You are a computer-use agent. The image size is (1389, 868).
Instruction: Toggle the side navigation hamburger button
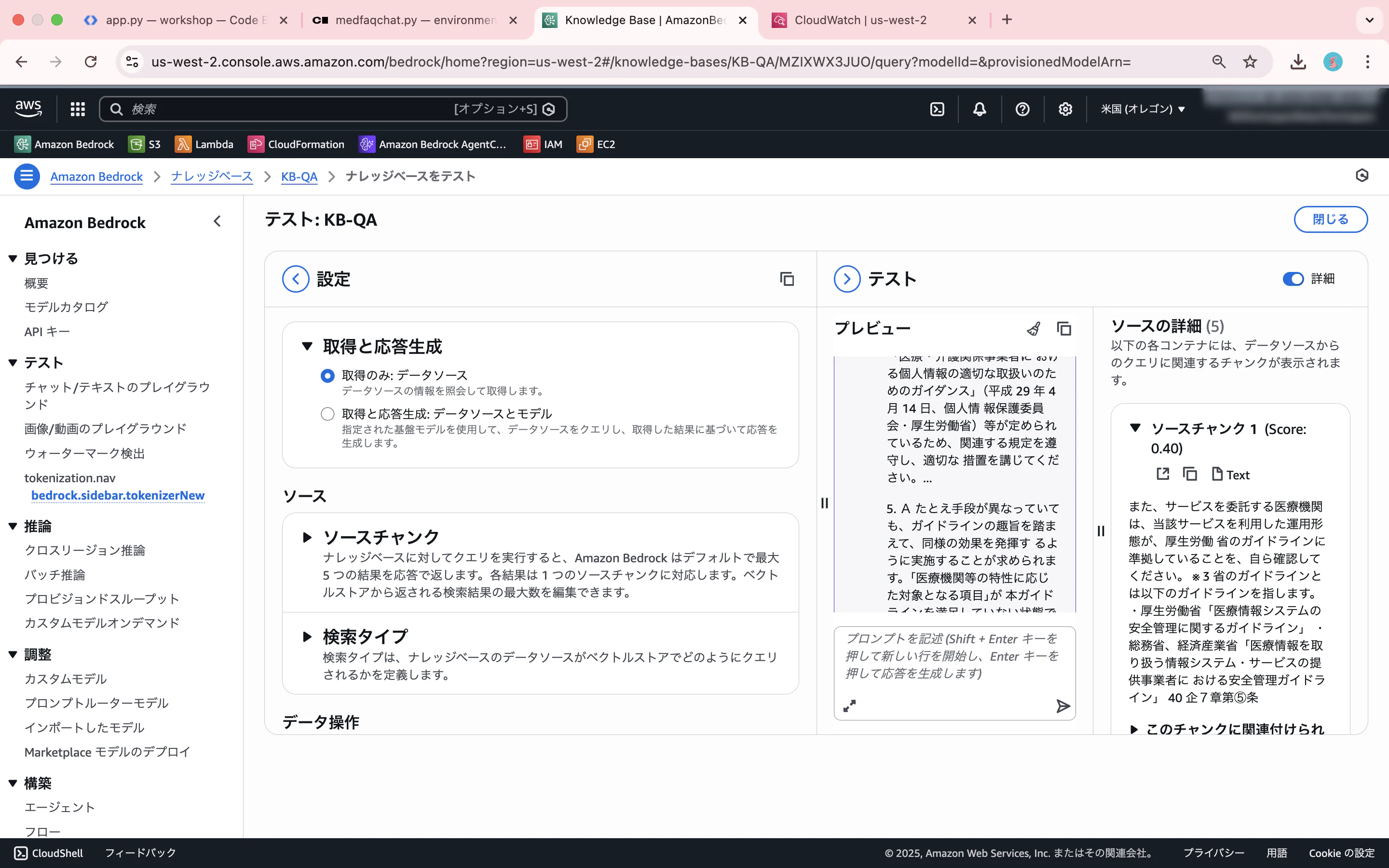coord(27,176)
